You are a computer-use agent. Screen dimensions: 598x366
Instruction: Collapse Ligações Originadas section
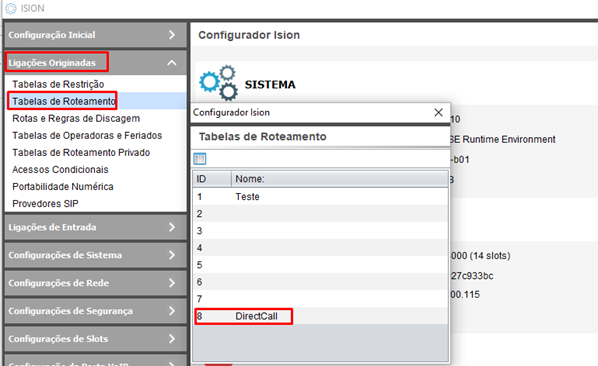pos(95,63)
